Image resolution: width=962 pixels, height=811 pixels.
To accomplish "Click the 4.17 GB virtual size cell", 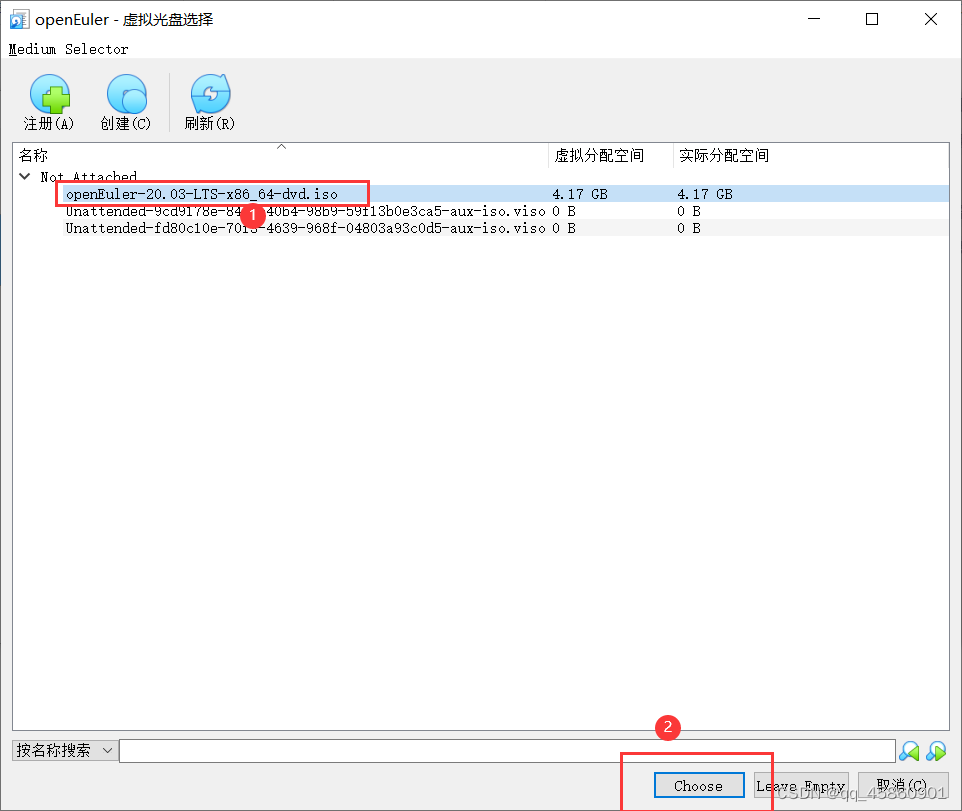I will tap(580, 194).
